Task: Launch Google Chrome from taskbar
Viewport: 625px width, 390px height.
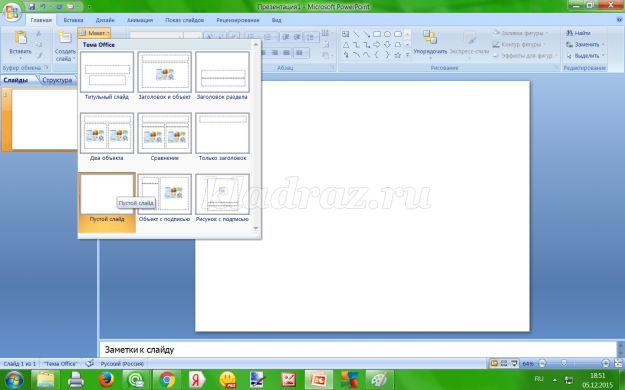Action: pyautogui.click(x=167, y=380)
